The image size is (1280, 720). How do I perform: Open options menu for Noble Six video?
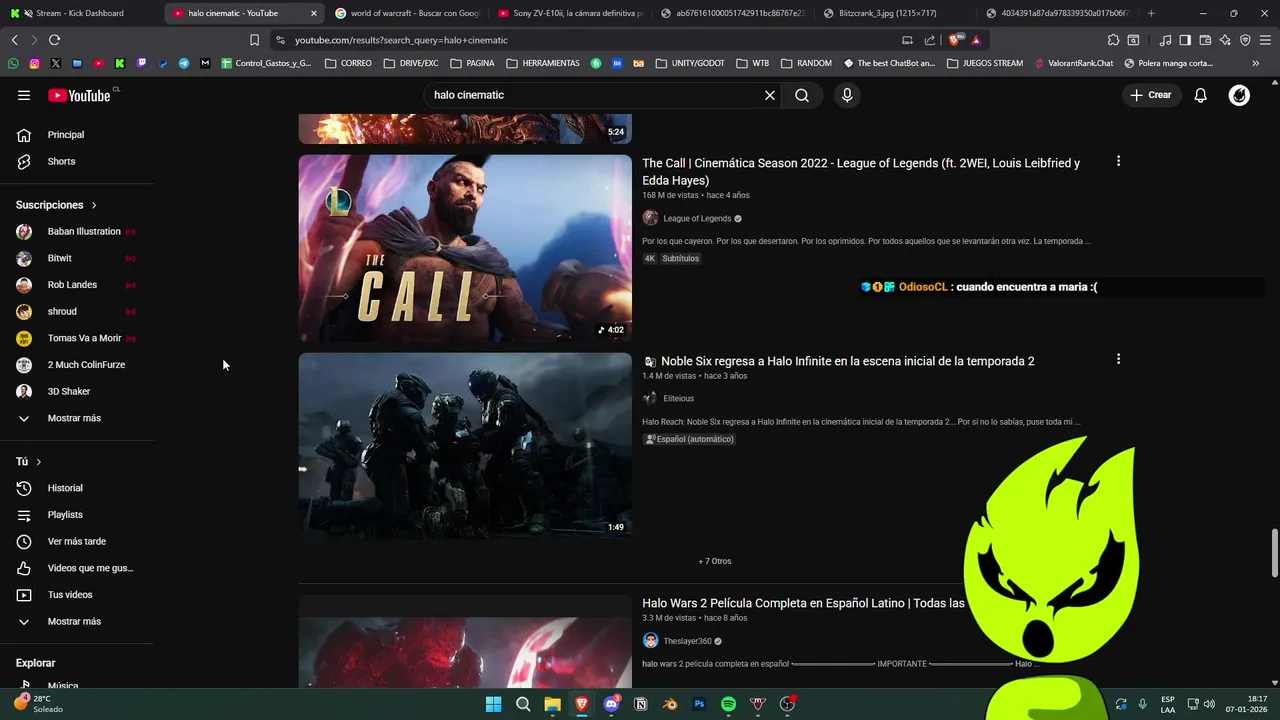(x=1118, y=359)
